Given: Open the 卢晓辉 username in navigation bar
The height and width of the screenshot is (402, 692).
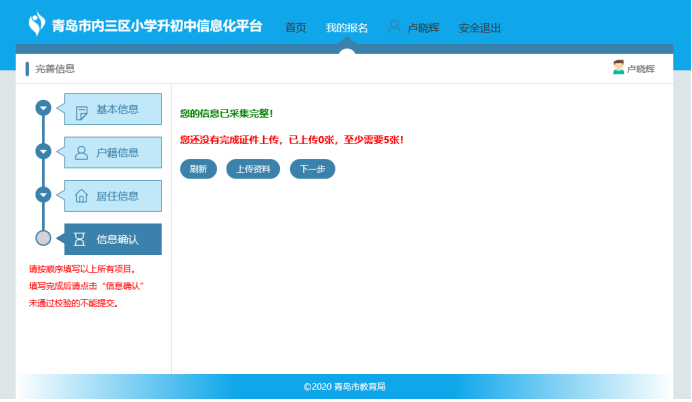Looking at the screenshot, I should coord(423,28).
